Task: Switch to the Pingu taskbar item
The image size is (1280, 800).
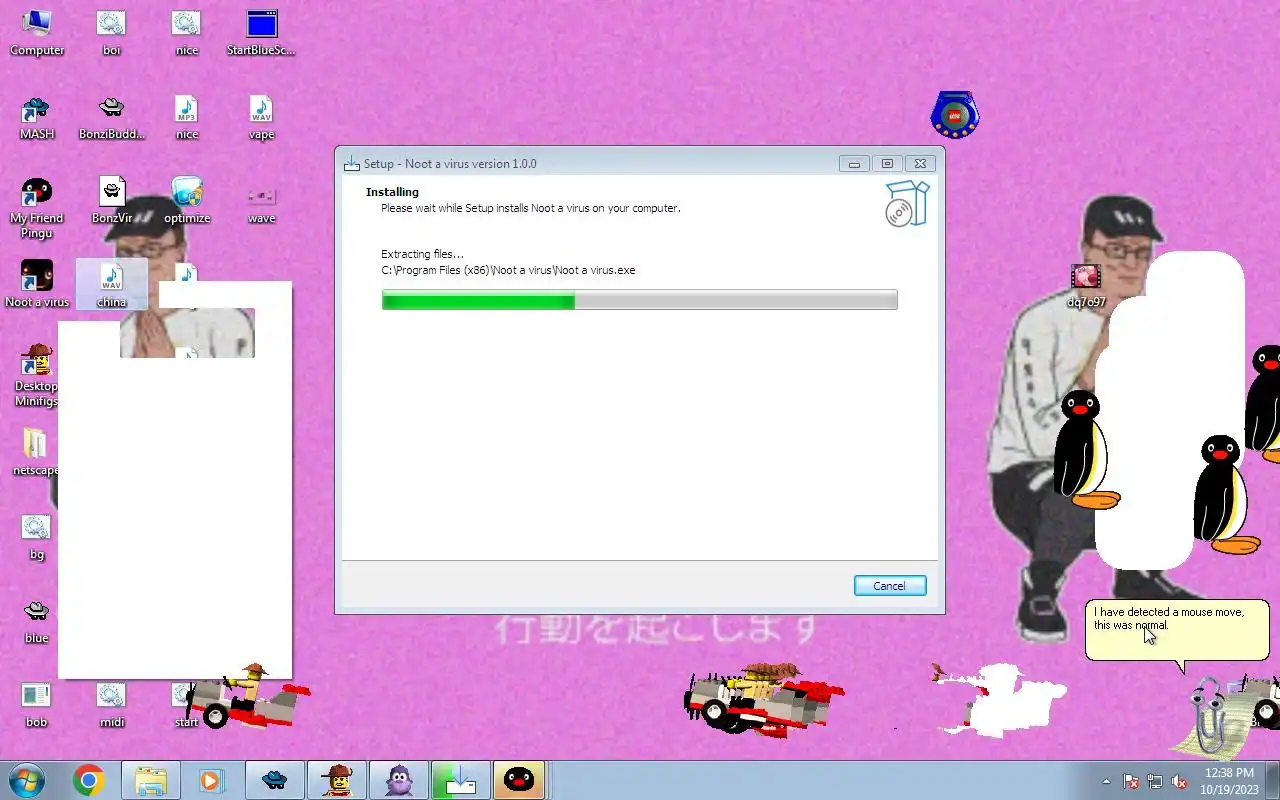Action: tap(518, 780)
